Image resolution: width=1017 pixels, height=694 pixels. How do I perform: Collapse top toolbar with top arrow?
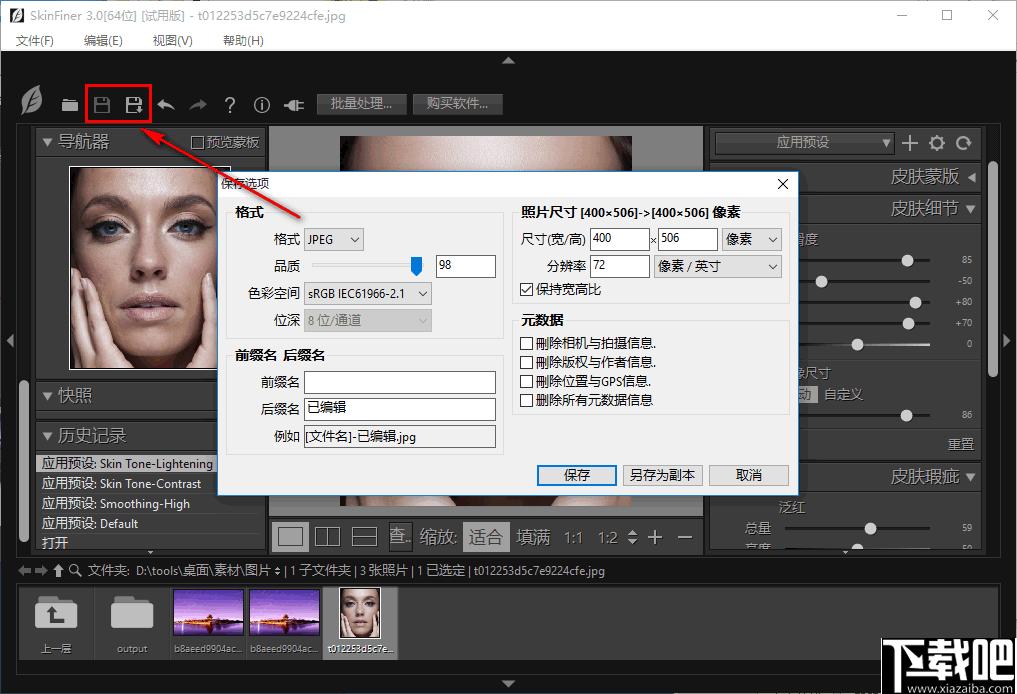click(508, 60)
